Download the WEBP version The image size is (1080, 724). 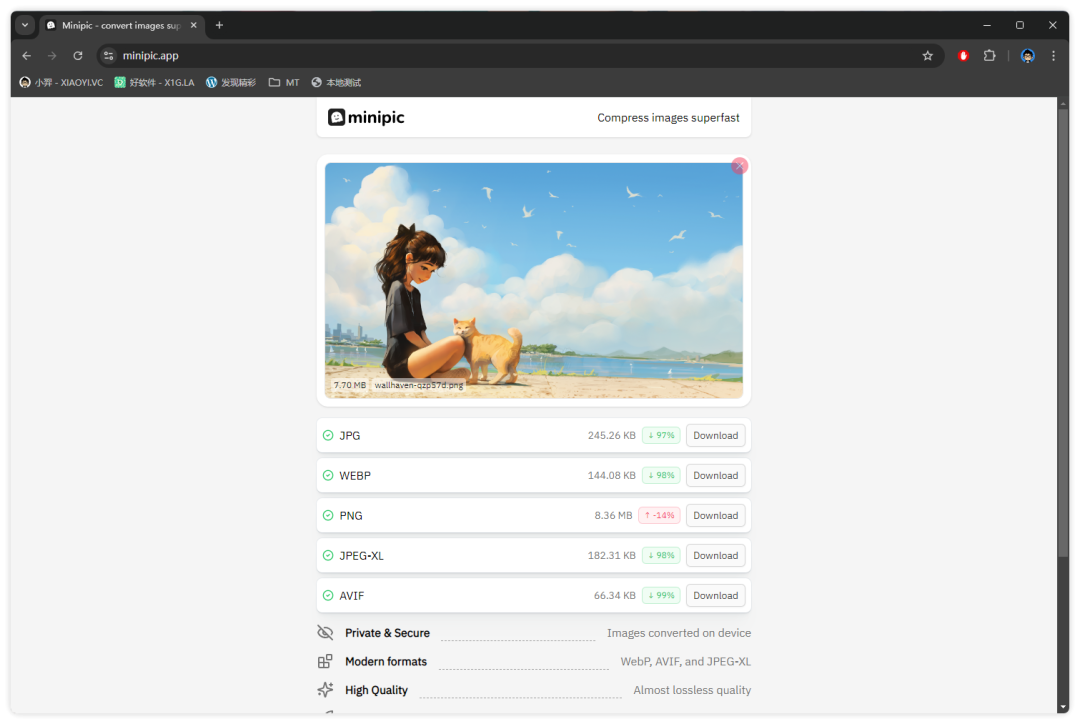coord(715,475)
